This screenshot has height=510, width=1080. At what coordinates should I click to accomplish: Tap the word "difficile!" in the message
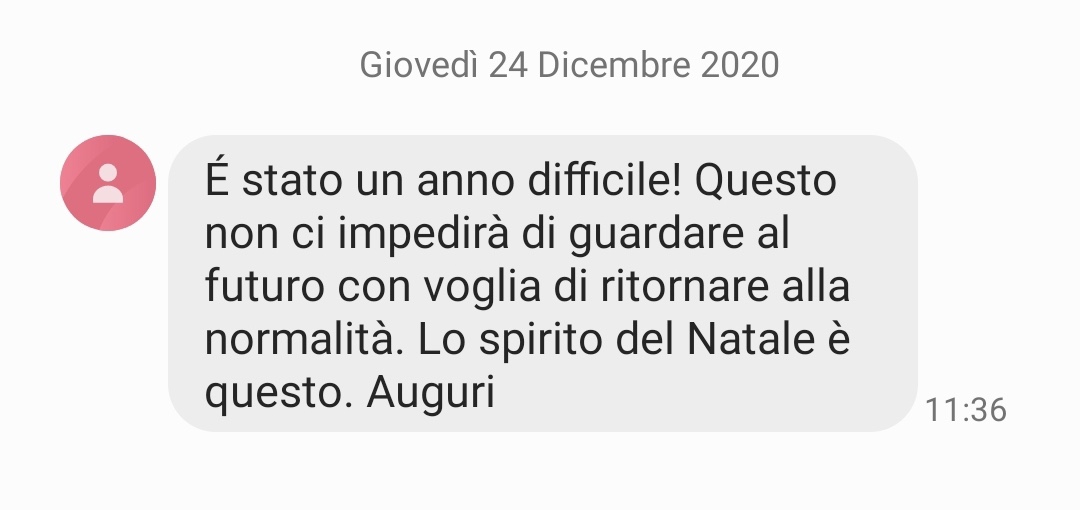[x=605, y=181]
